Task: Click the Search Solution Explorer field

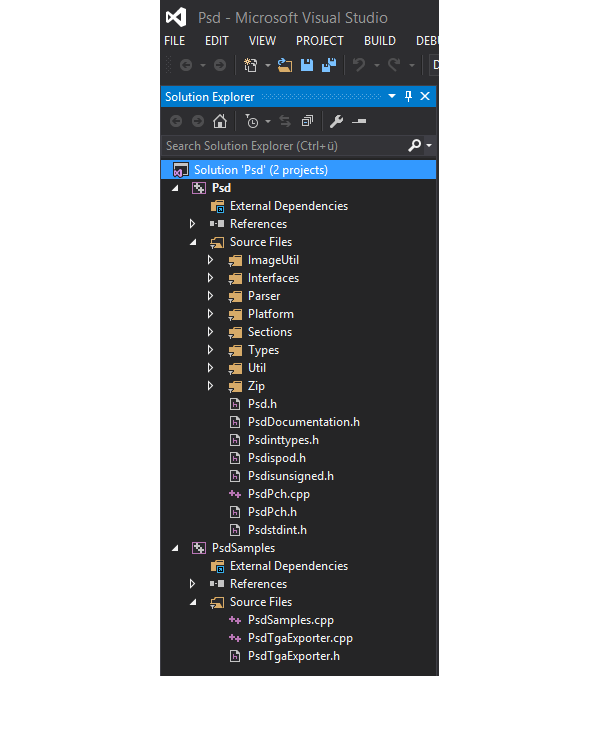Action: 283,145
